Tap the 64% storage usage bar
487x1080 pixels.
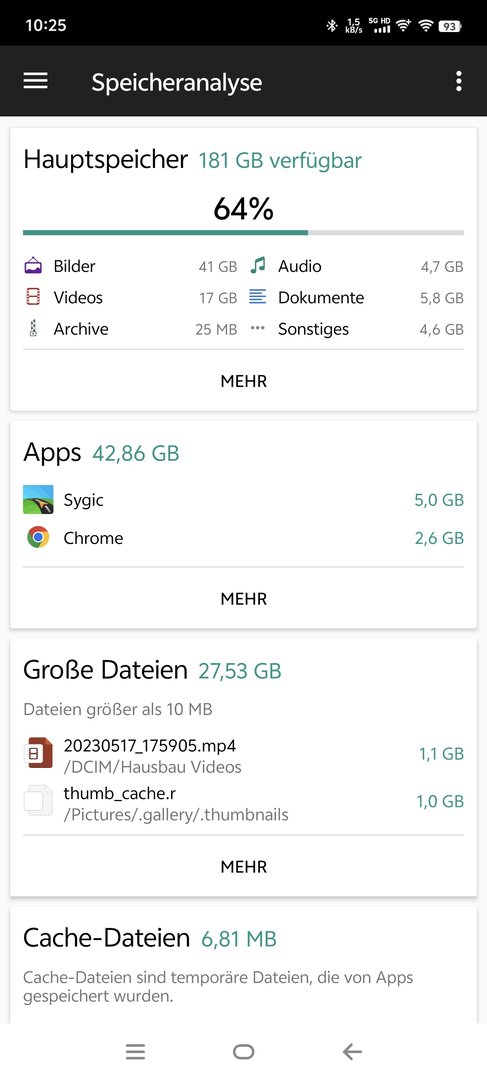(243, 233)
